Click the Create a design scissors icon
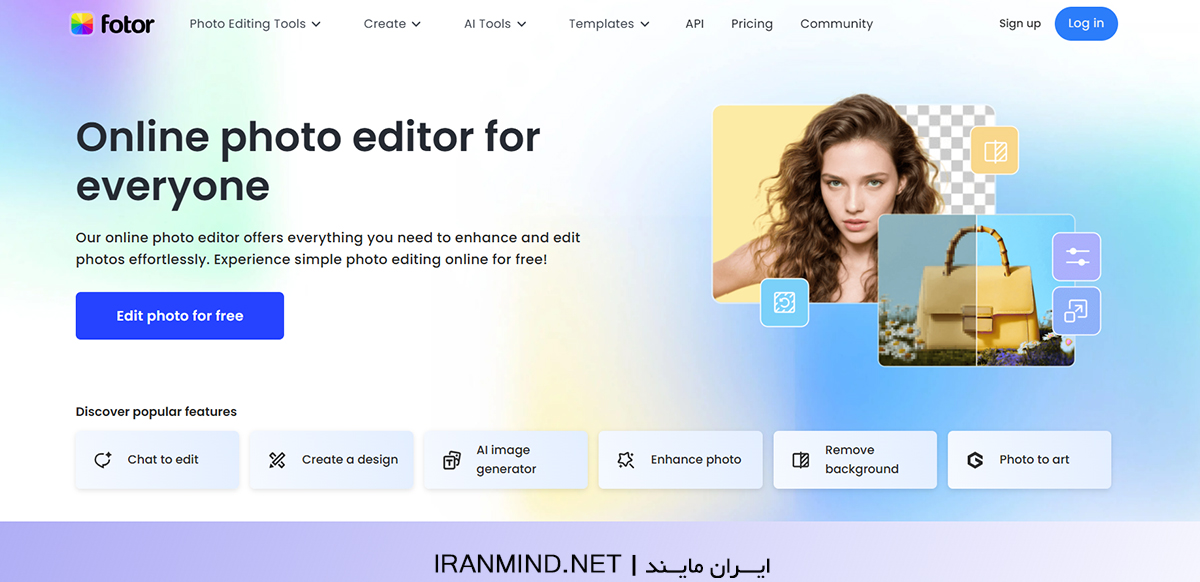Screen dimensions: 1200x582 276,459
